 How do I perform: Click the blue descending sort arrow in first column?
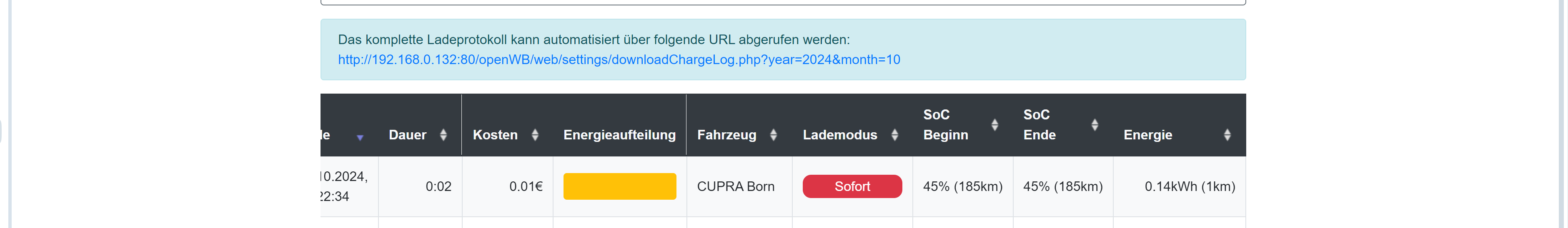pyautogui.click(x=360, y=138)
